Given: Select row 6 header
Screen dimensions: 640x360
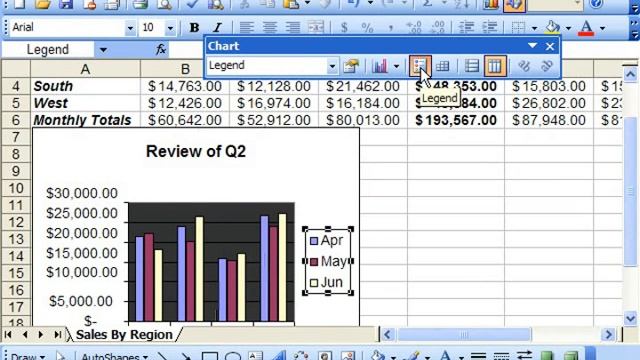Looking at the screenshot, I should (x=16, y=120).
